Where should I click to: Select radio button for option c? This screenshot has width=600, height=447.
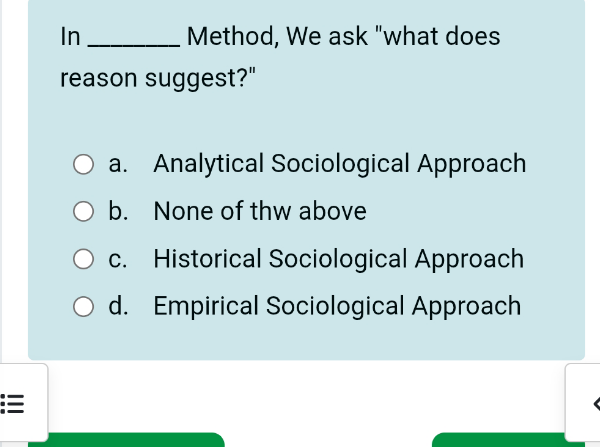click(83, 259)
